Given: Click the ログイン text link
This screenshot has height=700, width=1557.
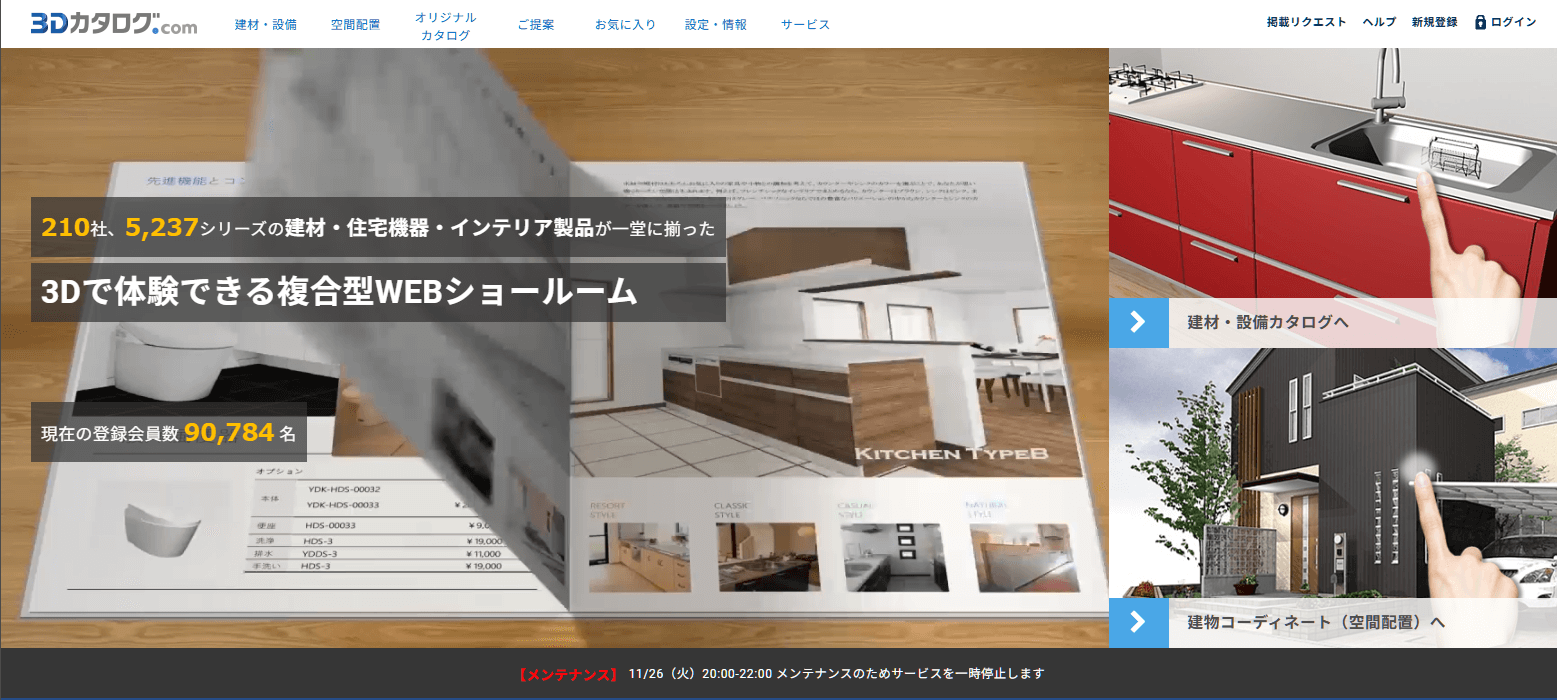Looking at the screenshot, I should [x=1513, y=22].
